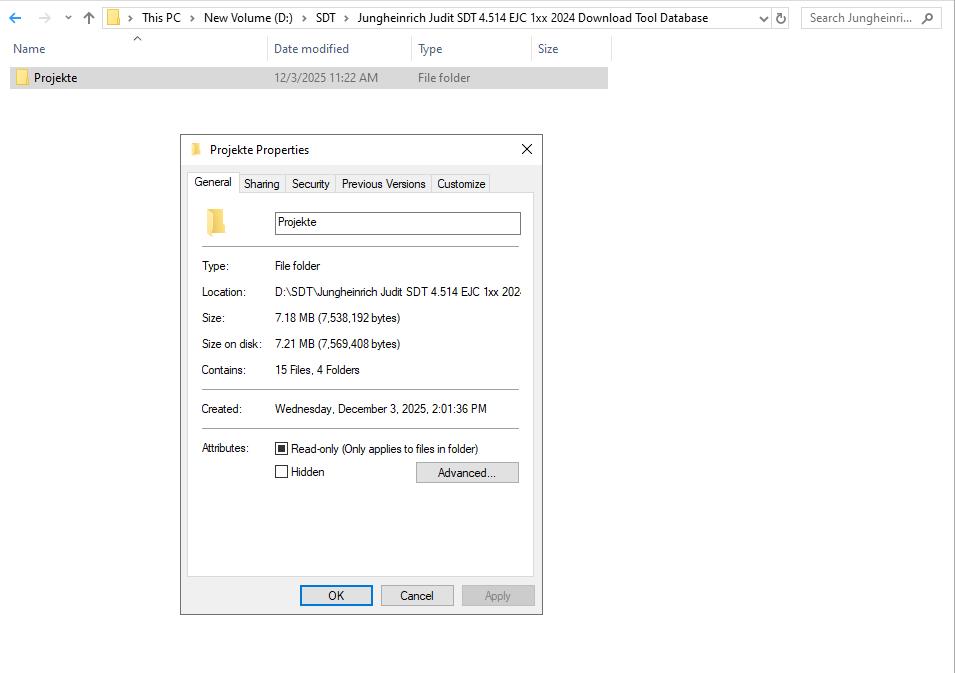Close the Projekte Properties dialog

[x=527, y=149]
